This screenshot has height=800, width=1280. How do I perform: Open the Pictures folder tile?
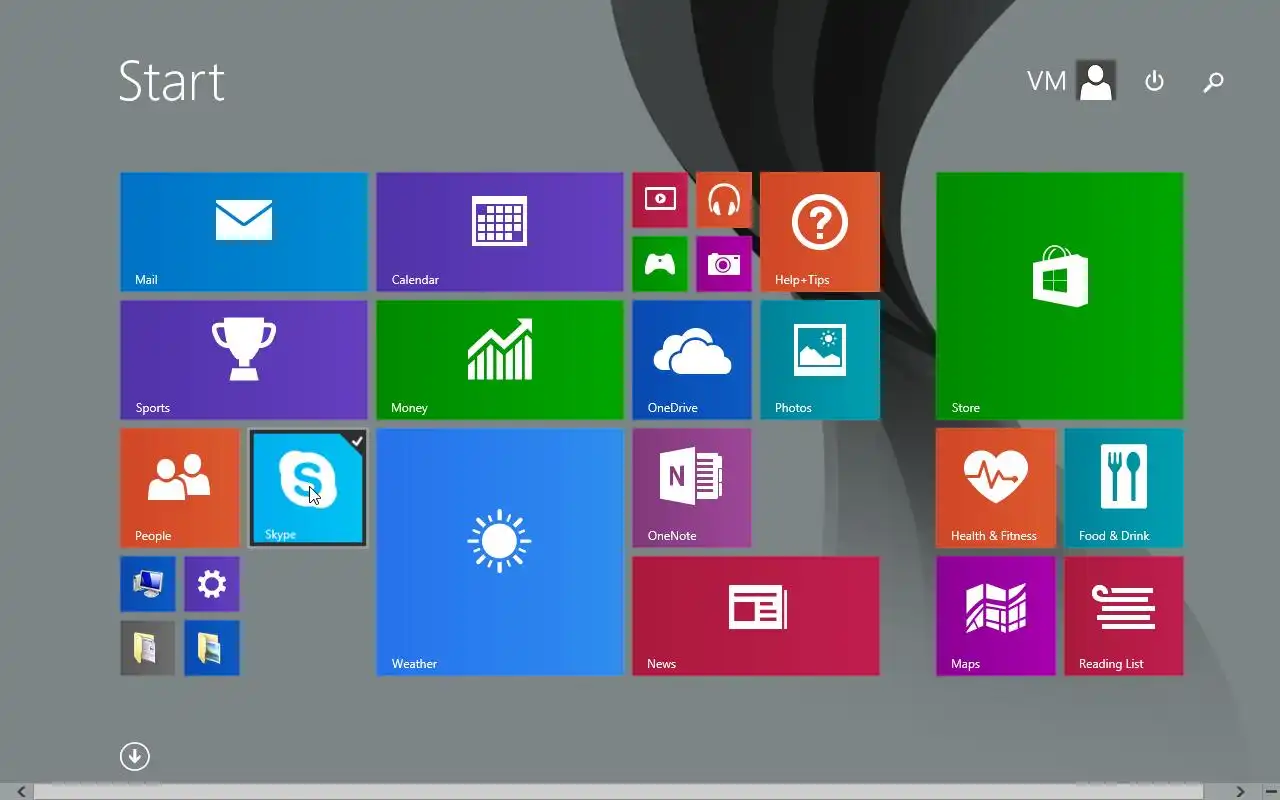[x=212, y=648]
